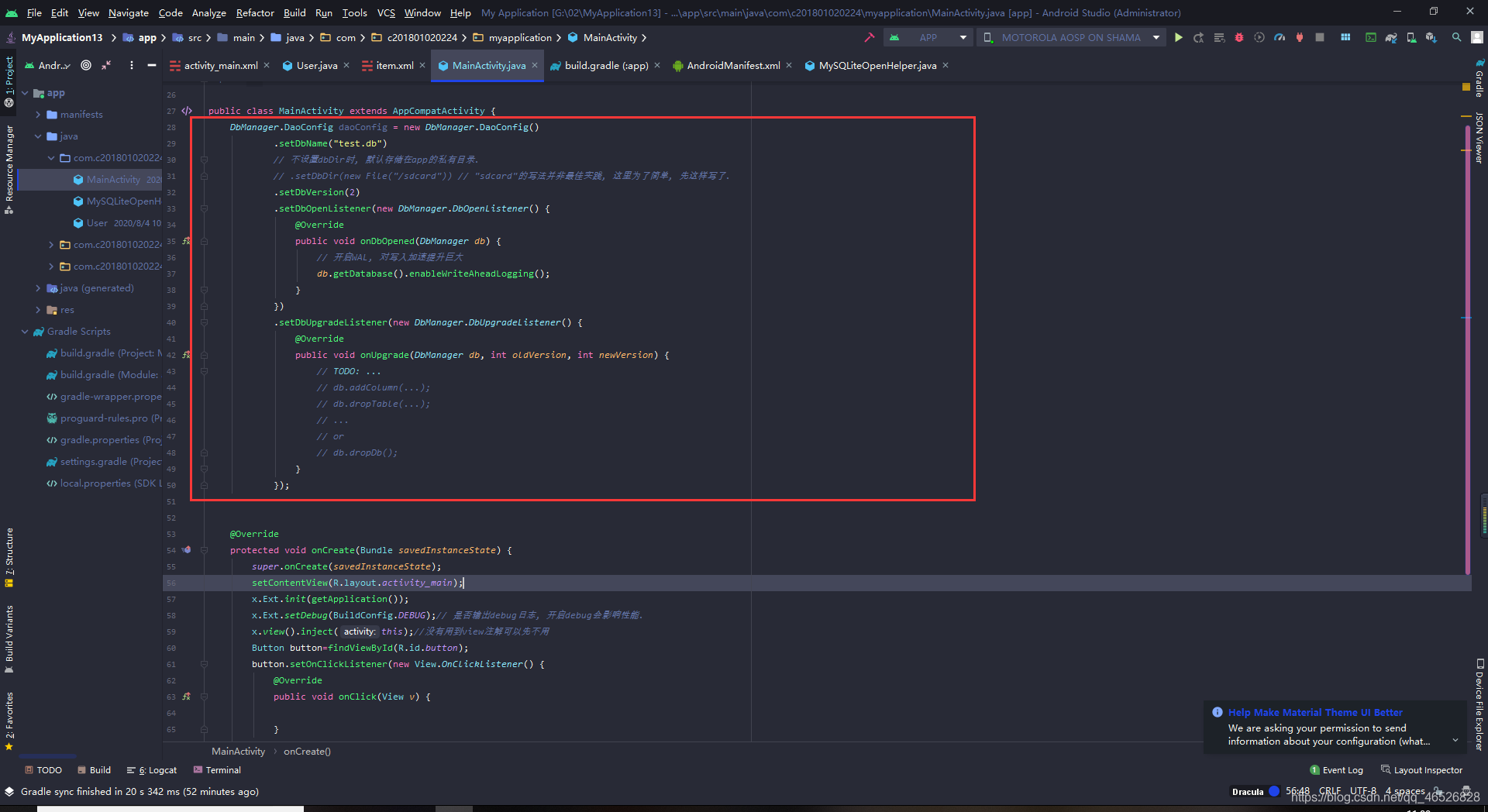Screen dimensions: 1488x812
Task: Toggle the Build Variants tool window
Action: 9,638
